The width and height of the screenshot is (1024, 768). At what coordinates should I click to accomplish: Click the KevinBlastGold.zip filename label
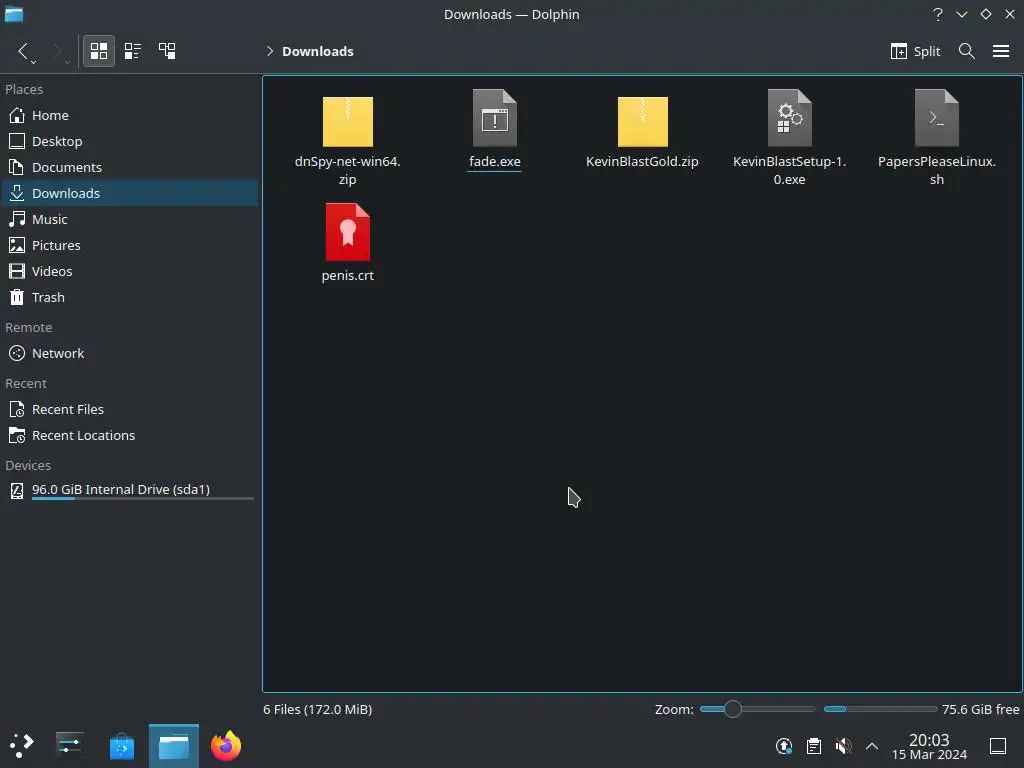642,161
